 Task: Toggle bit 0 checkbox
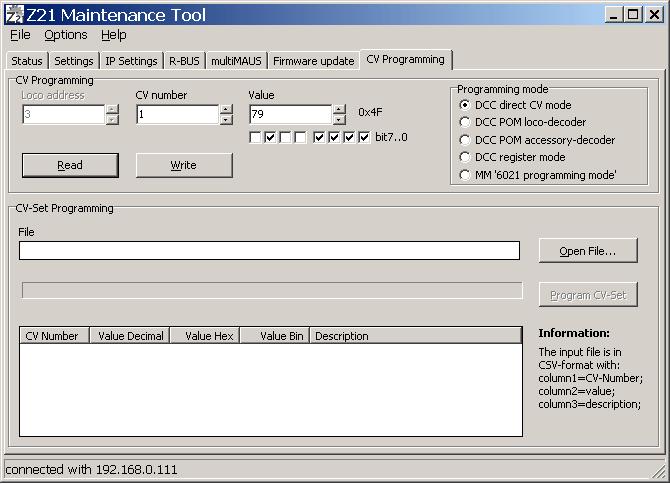coord(364,138)
